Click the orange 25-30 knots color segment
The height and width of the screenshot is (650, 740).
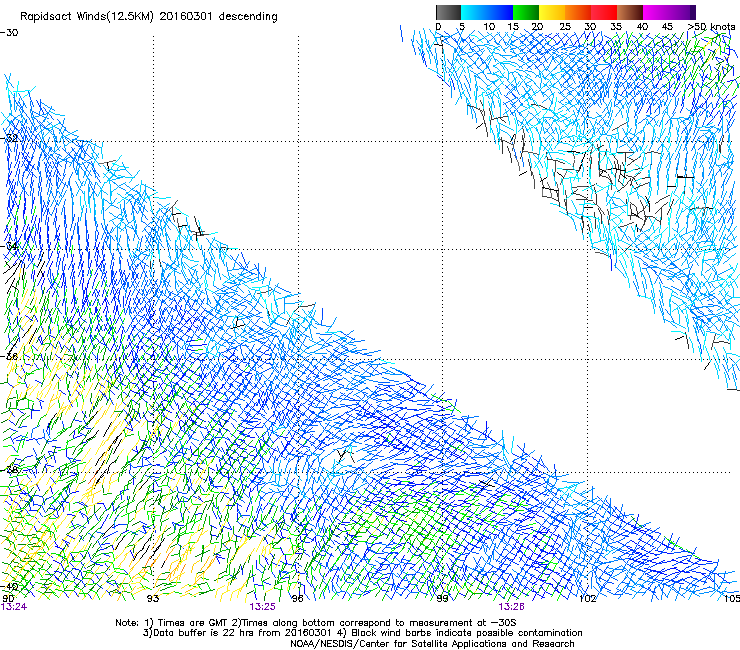[578, 12]
